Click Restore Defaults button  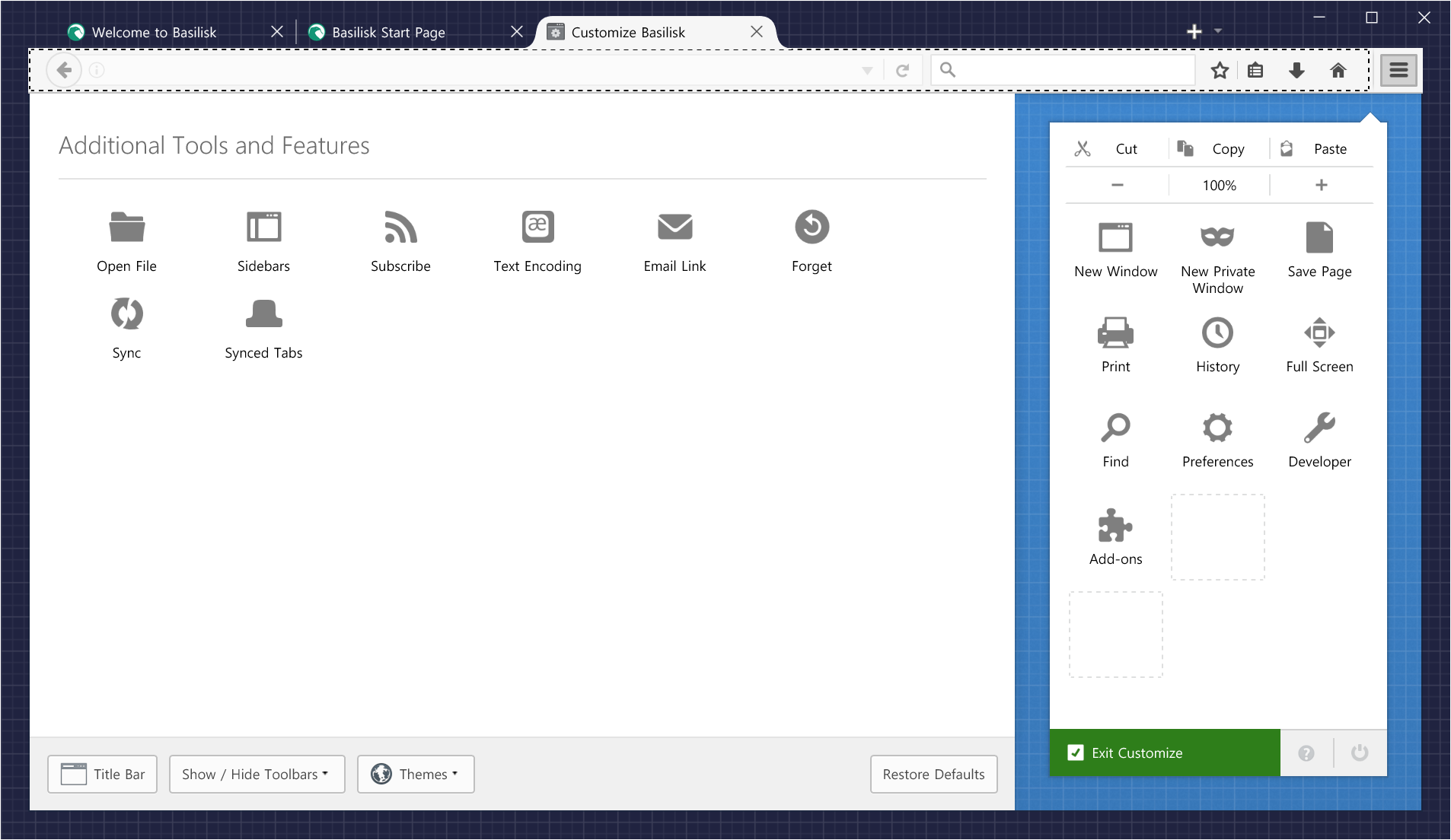933,774
